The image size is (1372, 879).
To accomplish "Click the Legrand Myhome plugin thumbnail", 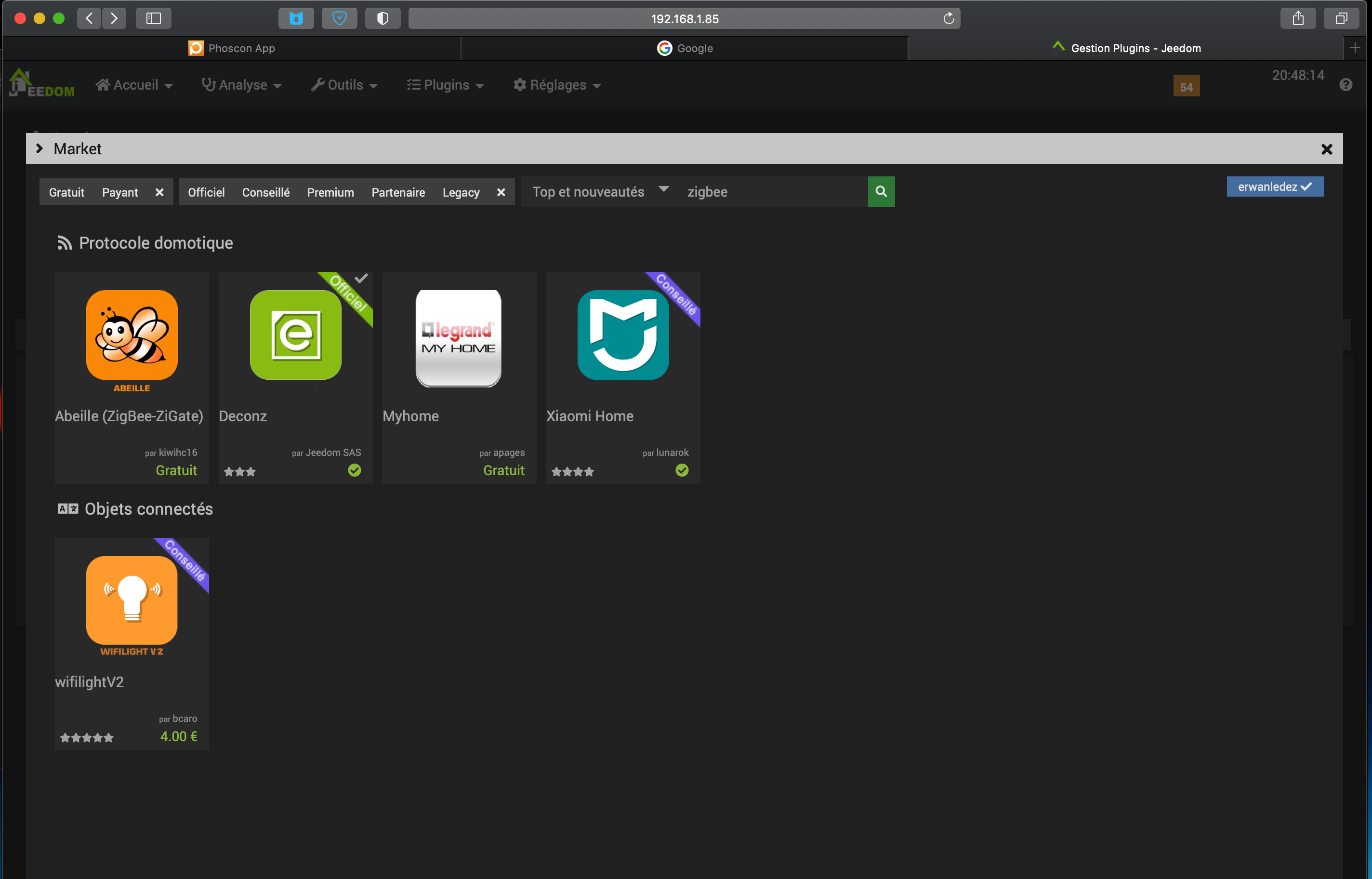I will pyautogui.click(x=459, y=338).
